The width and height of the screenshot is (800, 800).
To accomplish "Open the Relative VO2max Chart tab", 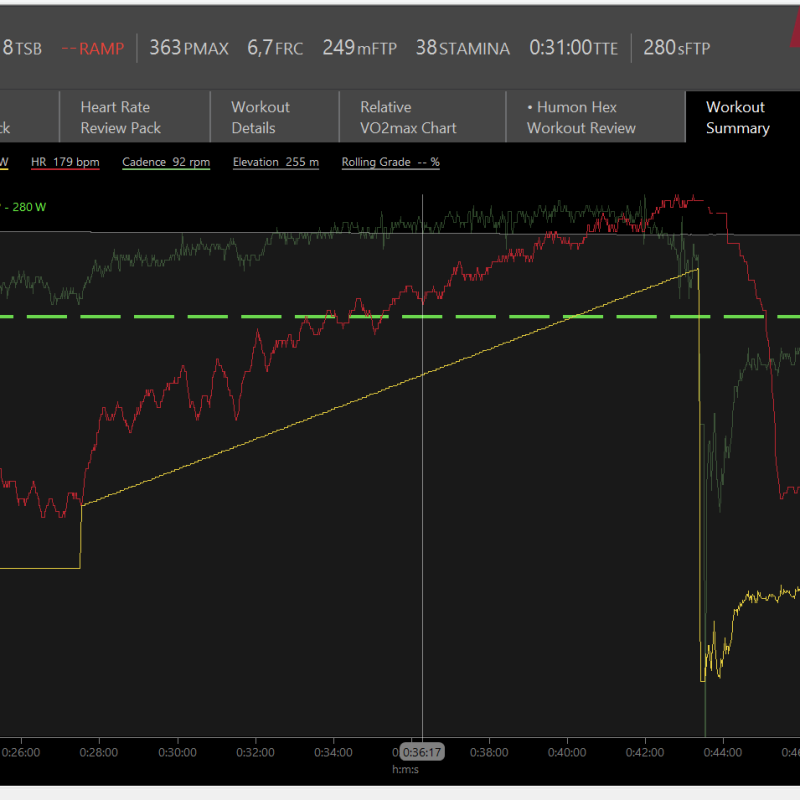I will click(x=422, y=117).
